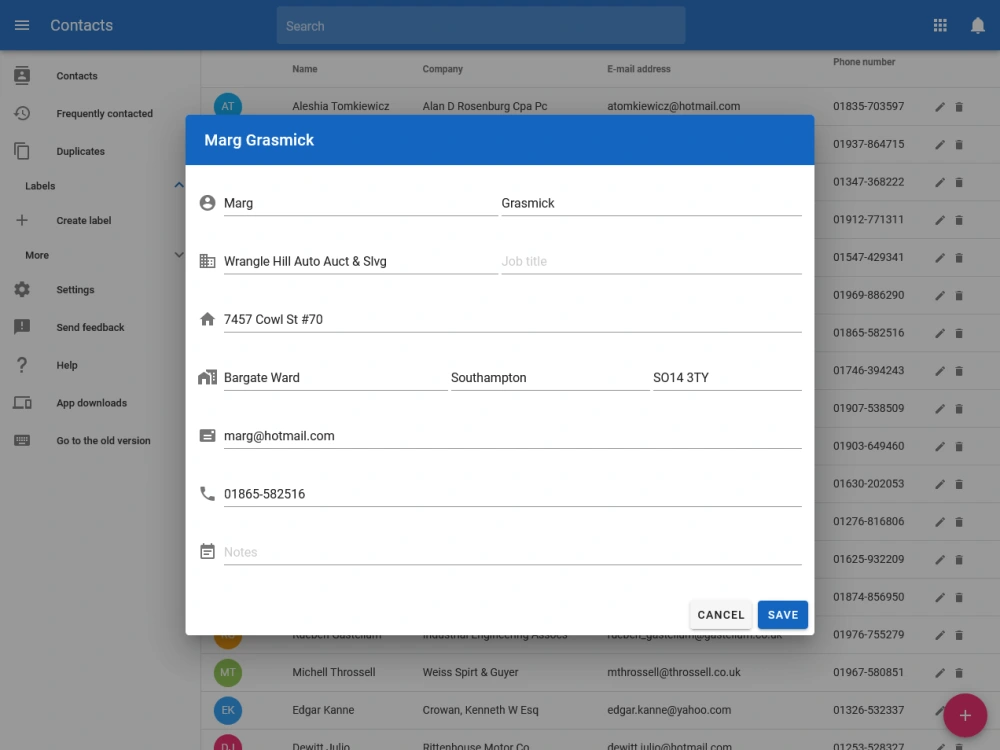1000x750 pixels.
Task: Click the Help question mark icon
Action: [22, 365]
